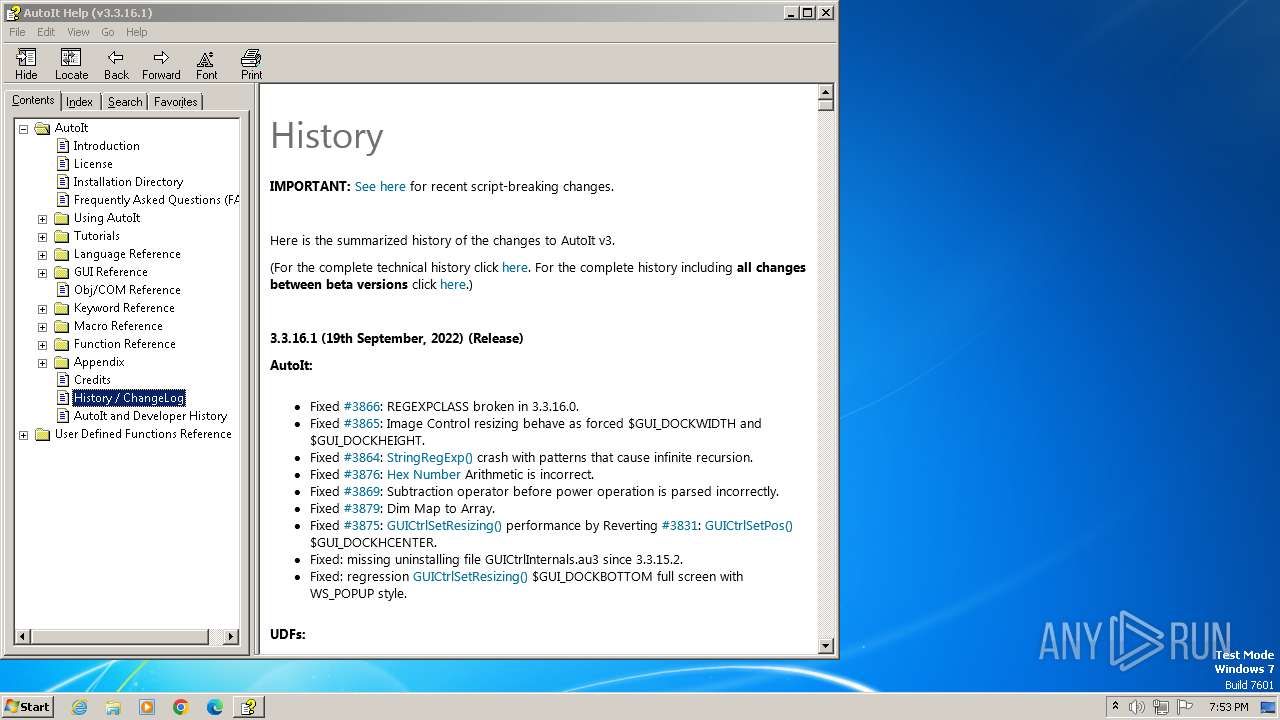Click tree pane scroll left arrow
This screenshot has height=720, width=1280.
23,636
